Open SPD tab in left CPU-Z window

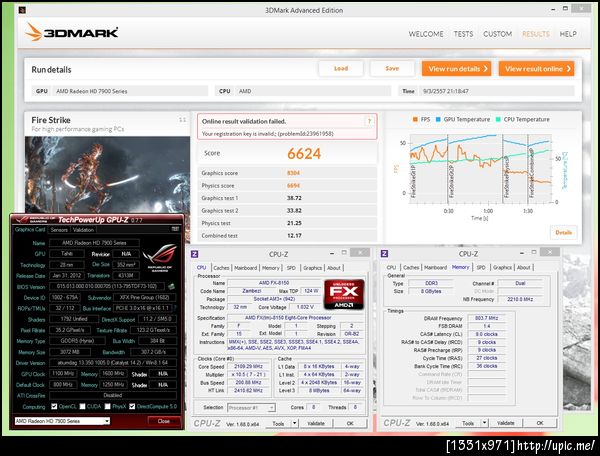coord(291,268)
